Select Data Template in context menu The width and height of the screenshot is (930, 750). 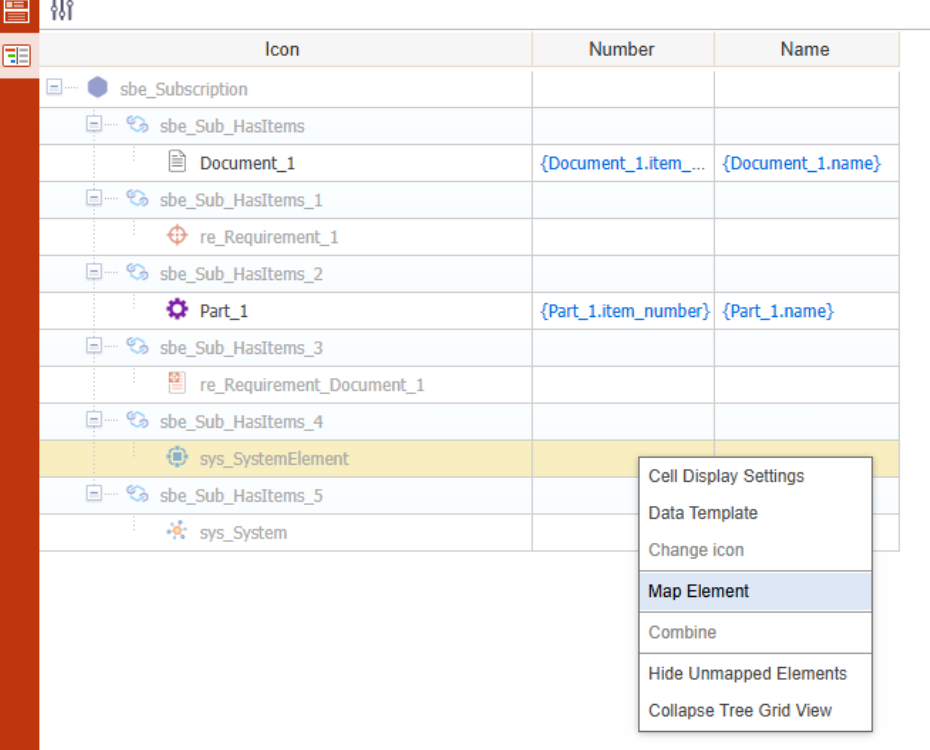(703, 513)
